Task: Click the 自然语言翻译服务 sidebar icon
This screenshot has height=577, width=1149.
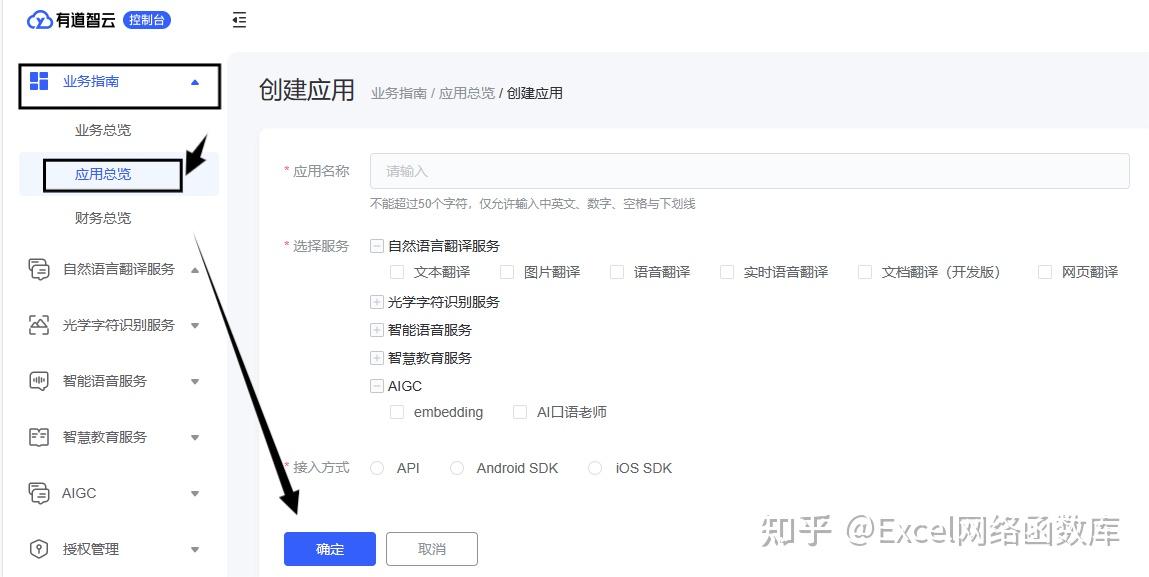Action: click(x=39, y=269)
